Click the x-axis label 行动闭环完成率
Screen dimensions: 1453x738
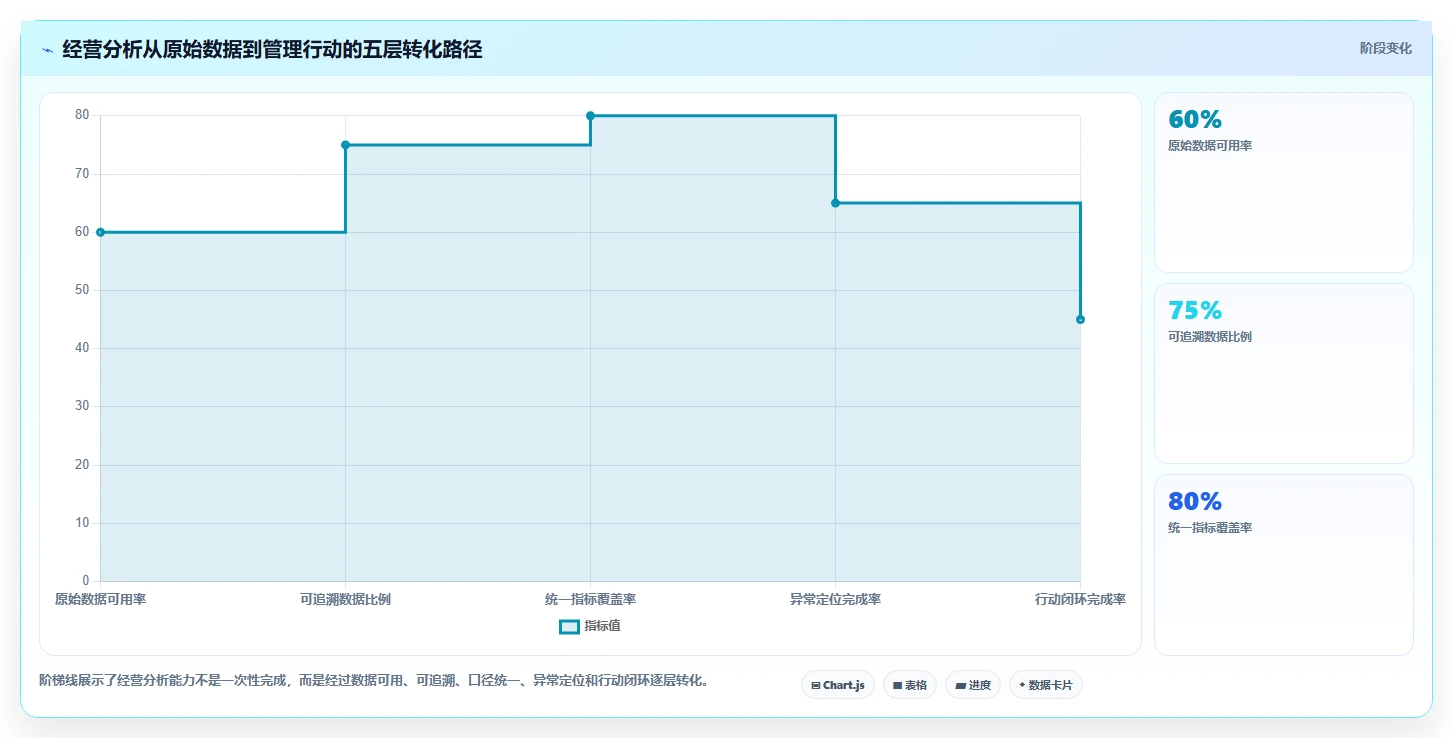tap(1080, 599)
